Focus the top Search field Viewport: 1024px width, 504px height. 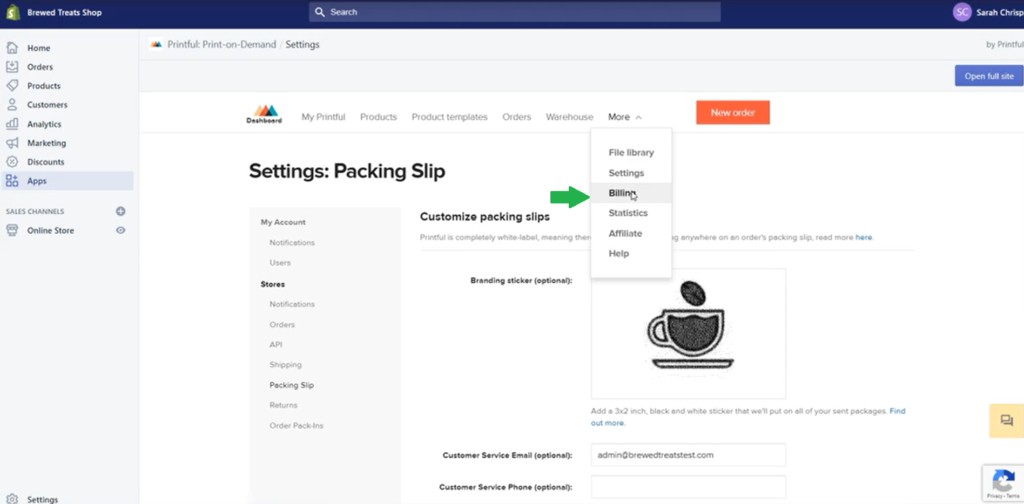(515, 12)
